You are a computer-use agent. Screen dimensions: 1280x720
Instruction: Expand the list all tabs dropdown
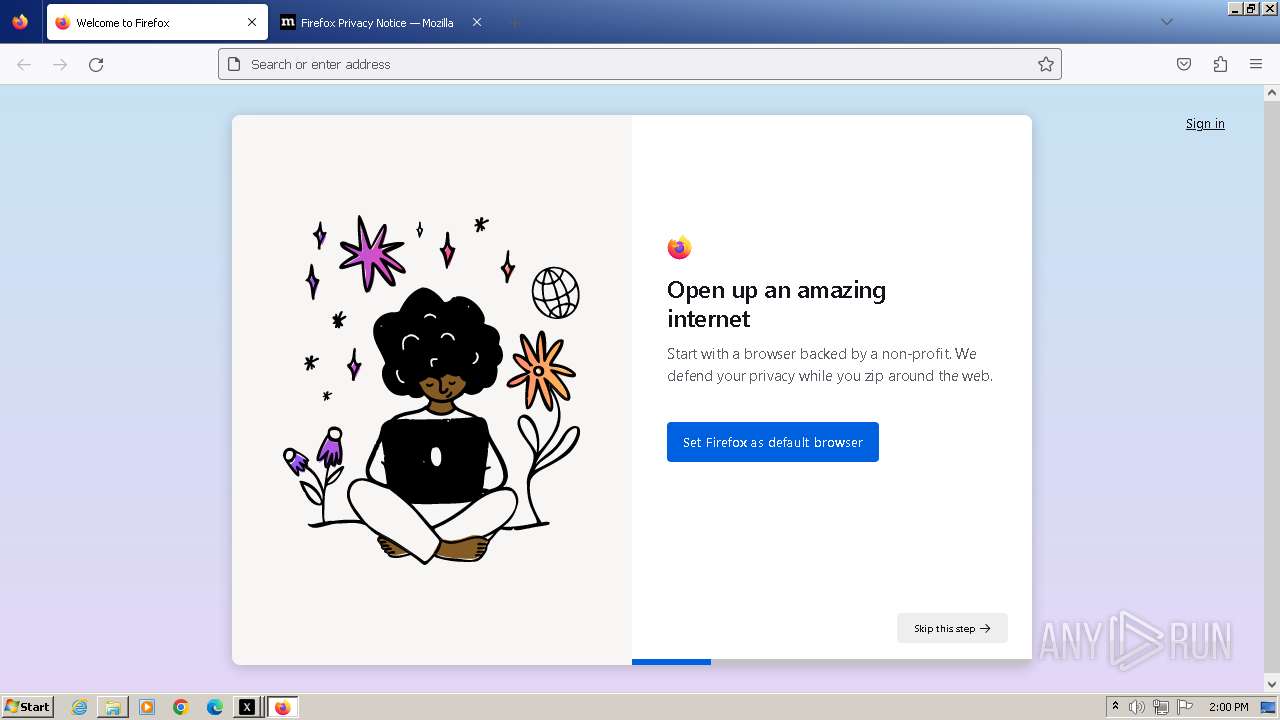(1166, 22)
